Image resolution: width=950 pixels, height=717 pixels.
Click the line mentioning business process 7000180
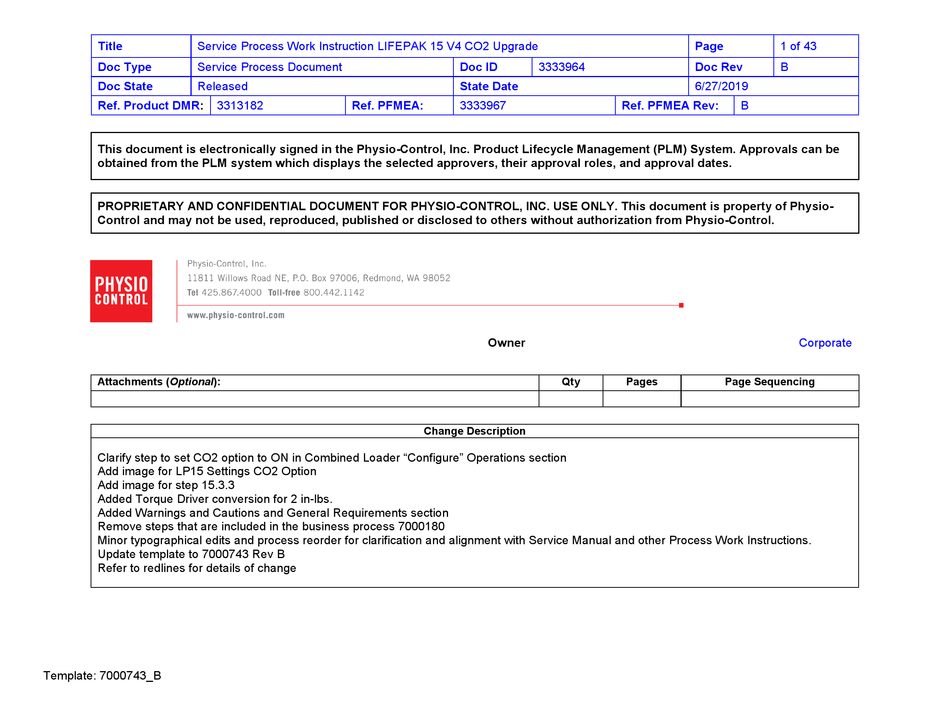[271, 527]
